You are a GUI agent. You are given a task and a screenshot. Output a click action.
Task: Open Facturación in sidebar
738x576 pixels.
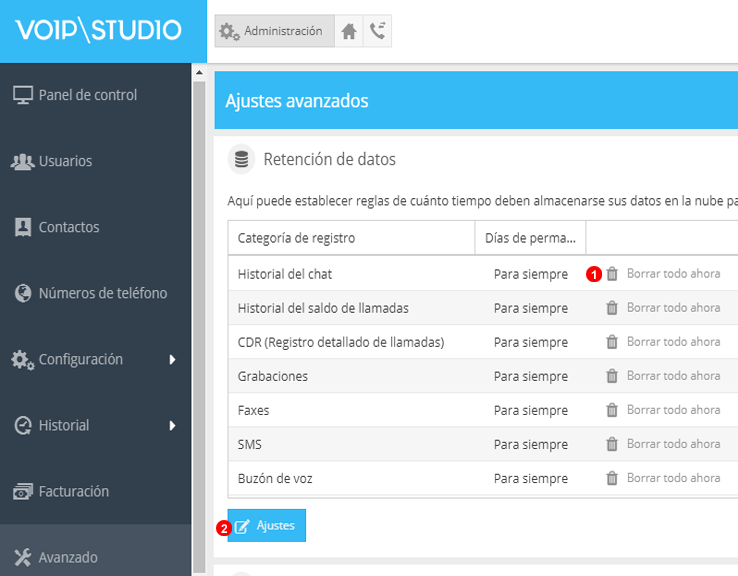point(73,491)
